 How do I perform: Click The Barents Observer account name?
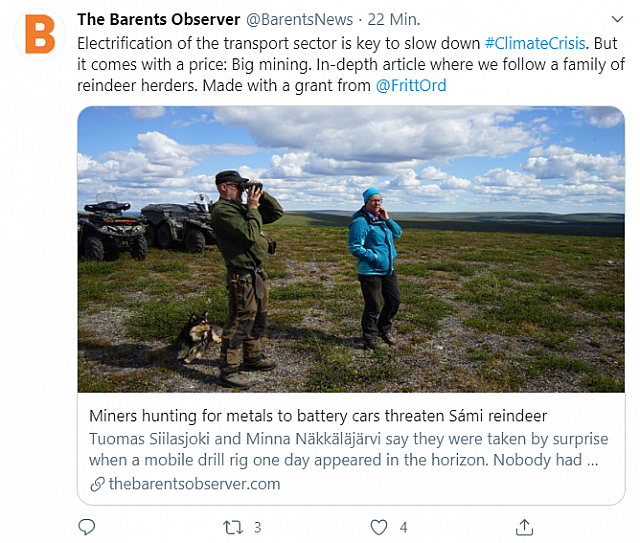tap(158, 19)
